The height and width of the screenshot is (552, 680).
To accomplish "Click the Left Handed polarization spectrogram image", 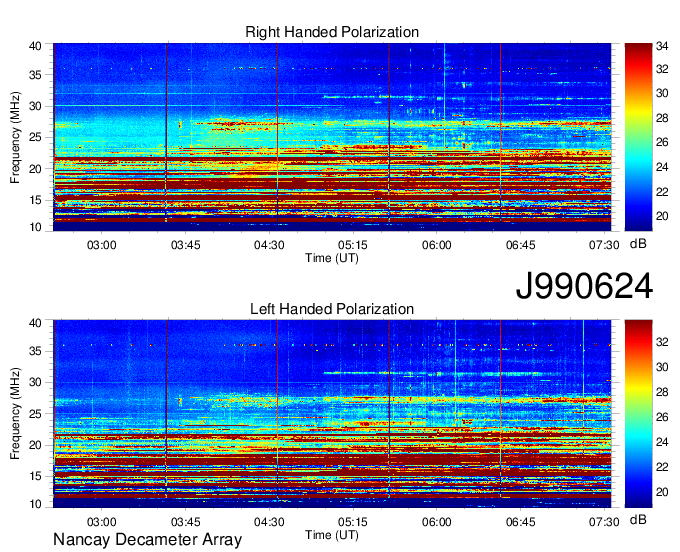I will coord(332,414).
